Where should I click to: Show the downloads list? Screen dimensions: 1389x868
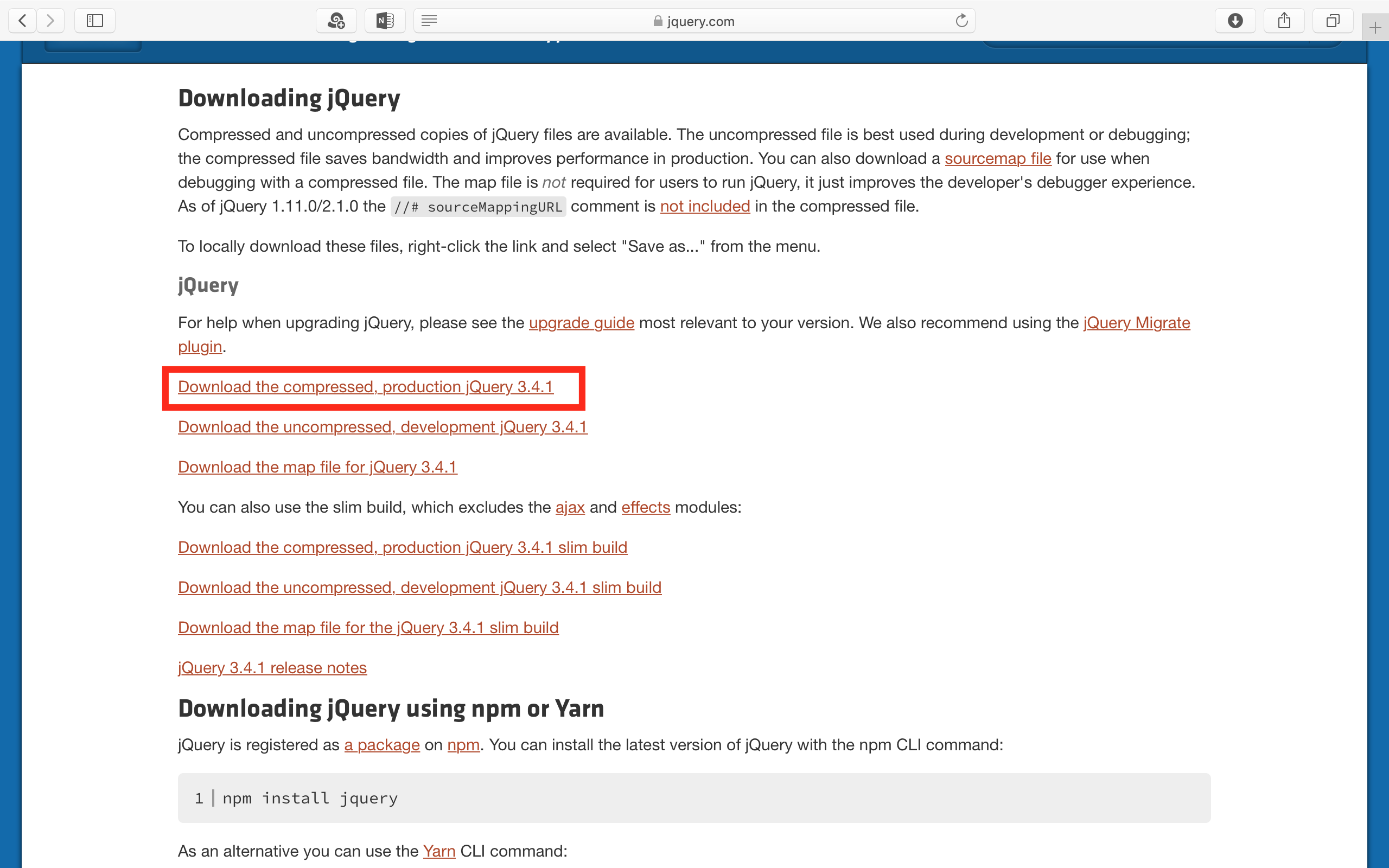tap(1235, 21)
